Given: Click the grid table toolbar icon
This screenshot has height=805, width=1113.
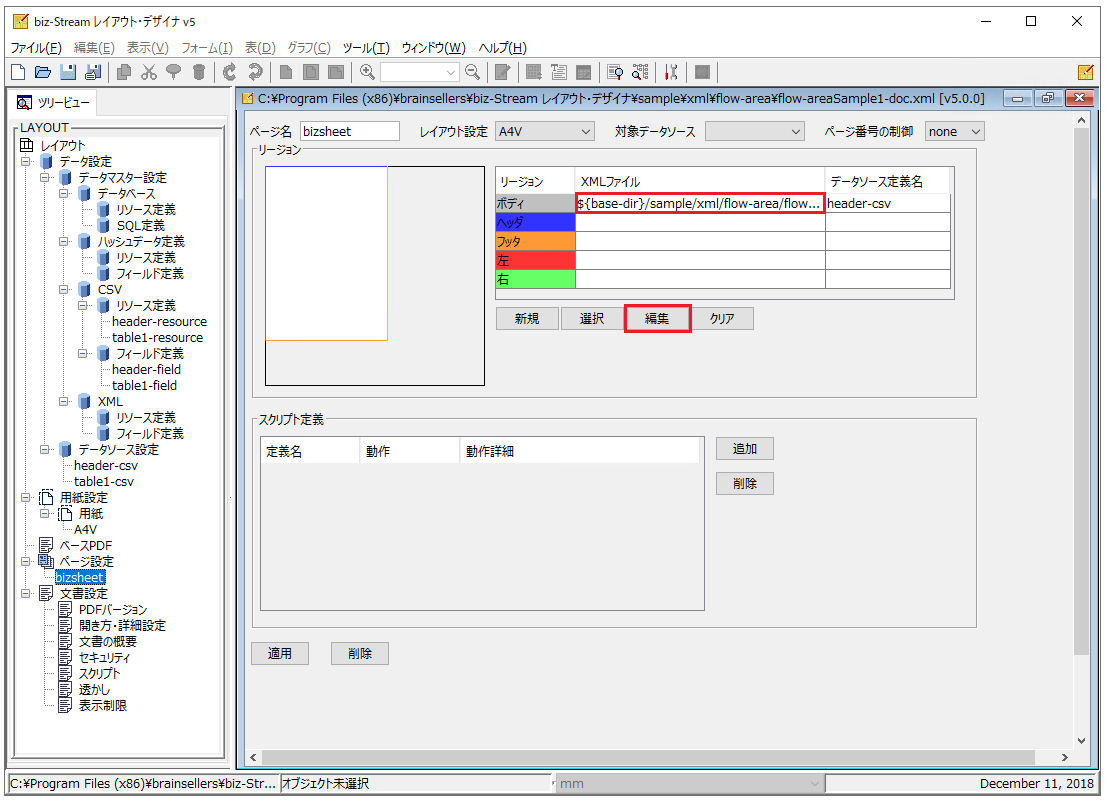Looking at the screenshot, I should pos(534,72).
